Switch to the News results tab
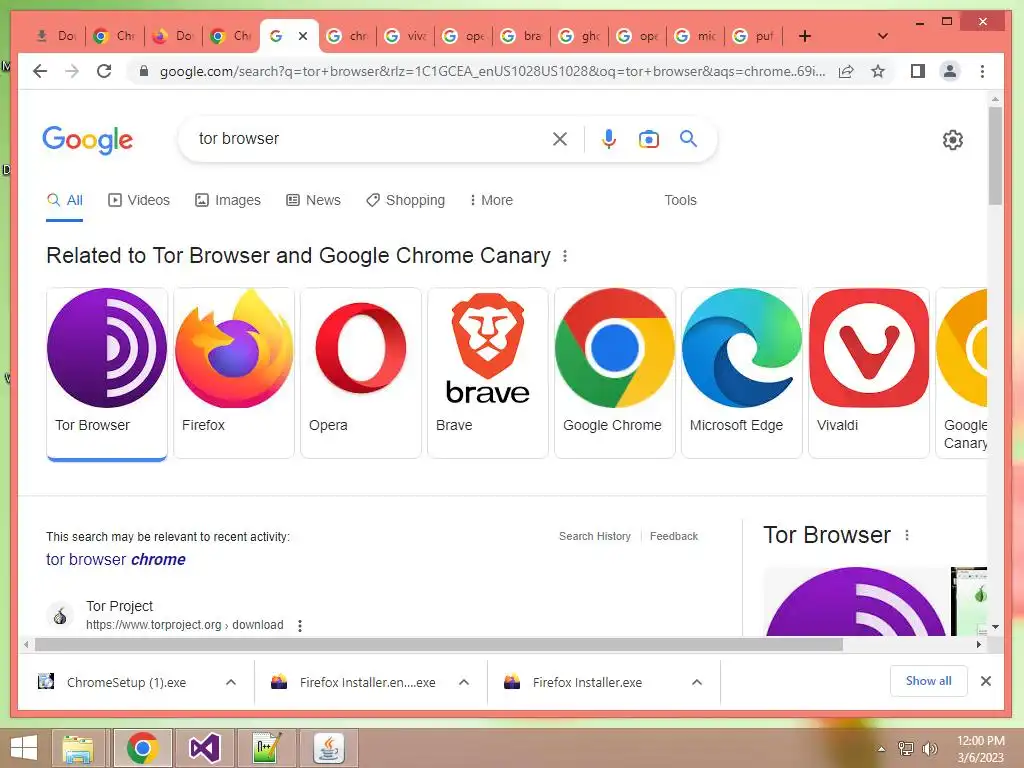The width and height of the screenshot is (1024, 768). (x=313, y=200)
